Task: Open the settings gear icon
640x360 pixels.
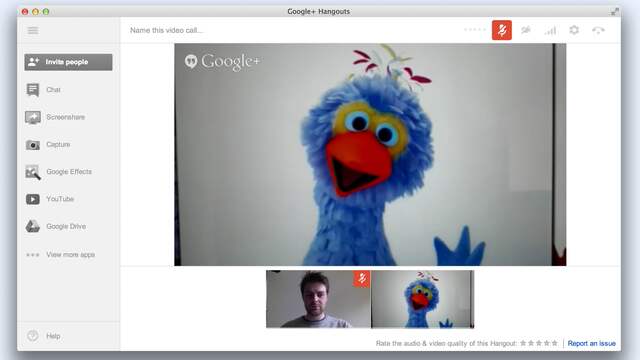Action: (574, 30)
